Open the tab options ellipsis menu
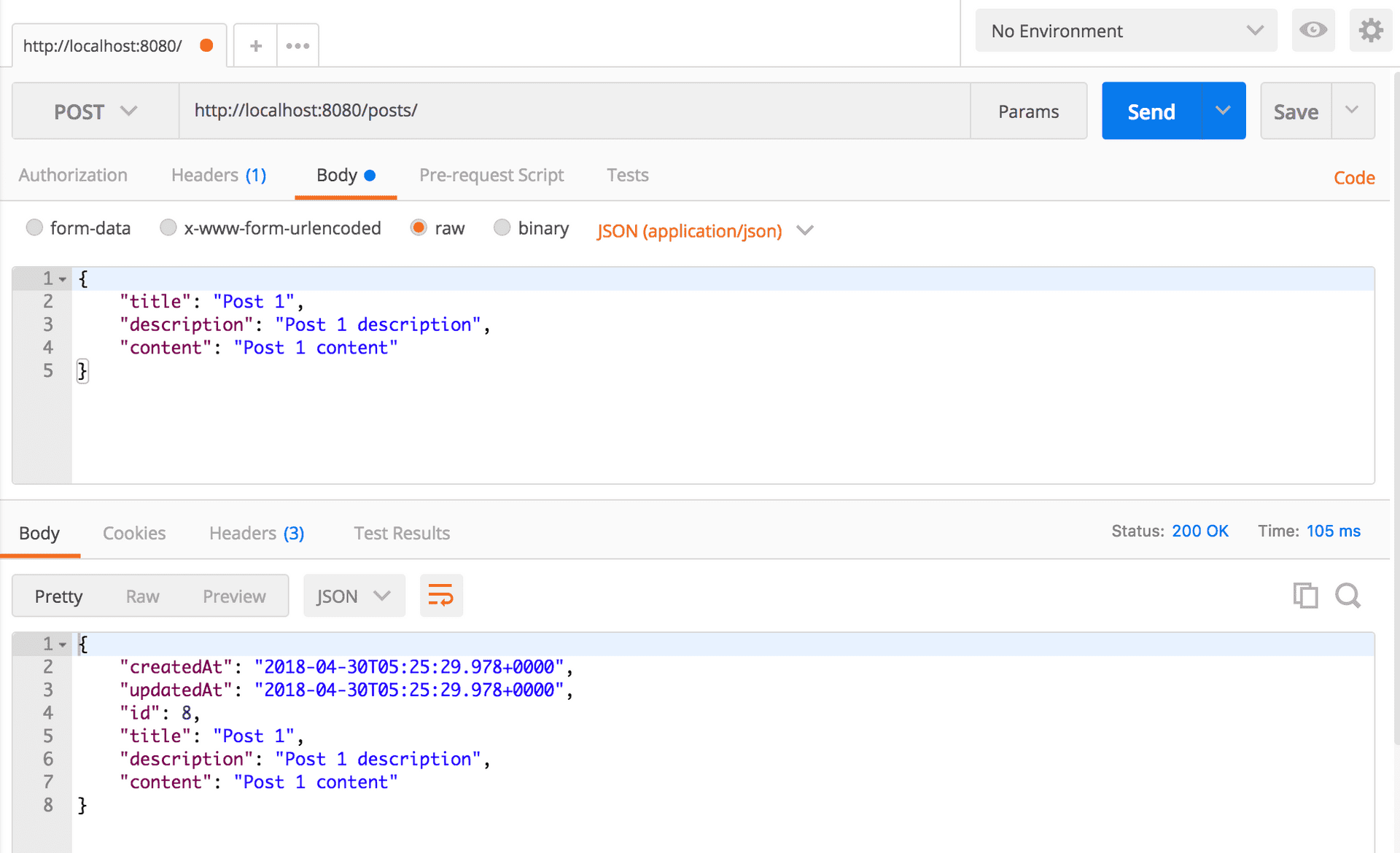This screenshot has width=1400, height=853. point(297,45)
